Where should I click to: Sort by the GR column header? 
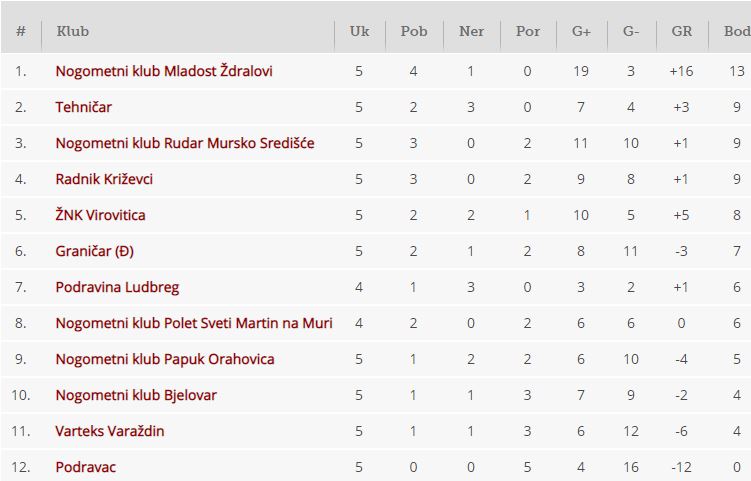click(x=682, y=32)
